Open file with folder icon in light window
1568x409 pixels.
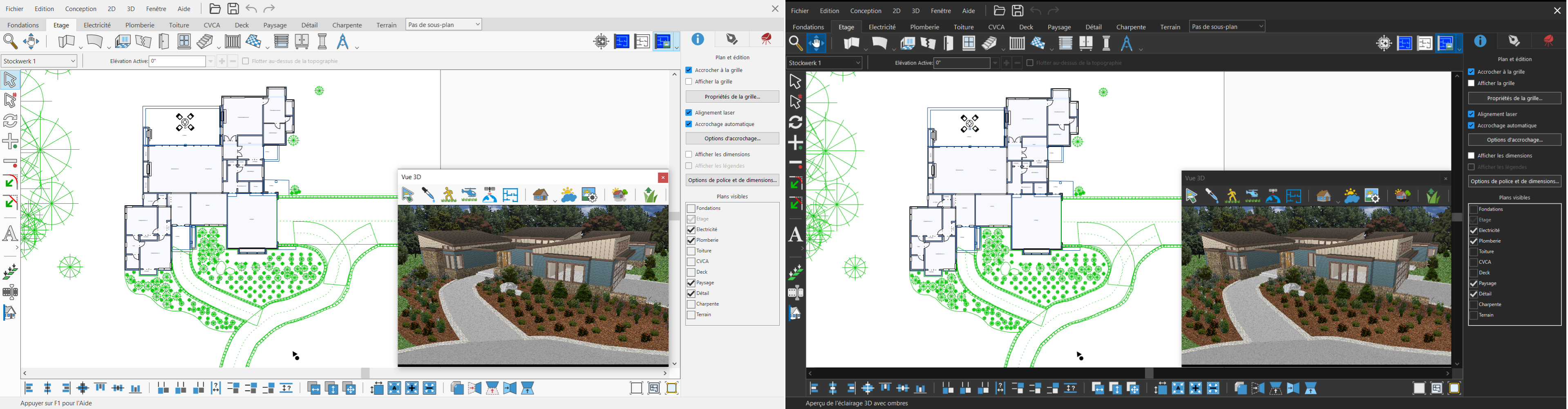[215, 9]
